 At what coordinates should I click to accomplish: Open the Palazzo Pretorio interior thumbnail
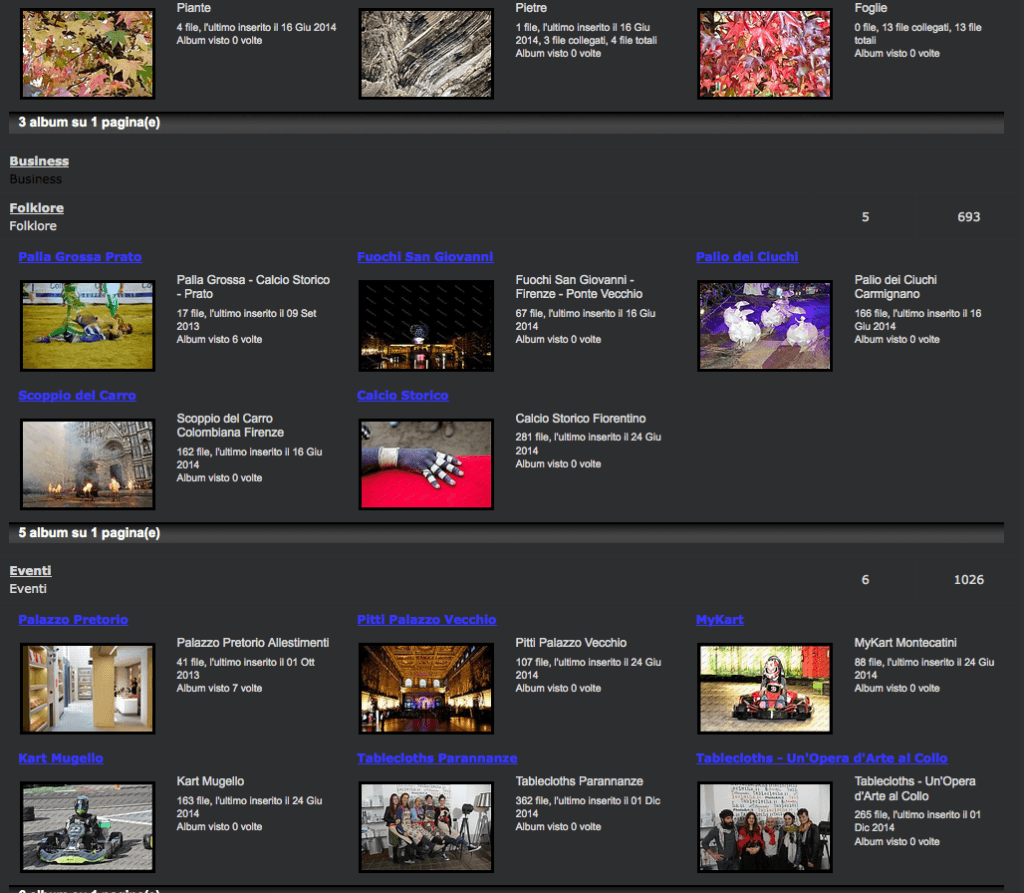(88, 688)
